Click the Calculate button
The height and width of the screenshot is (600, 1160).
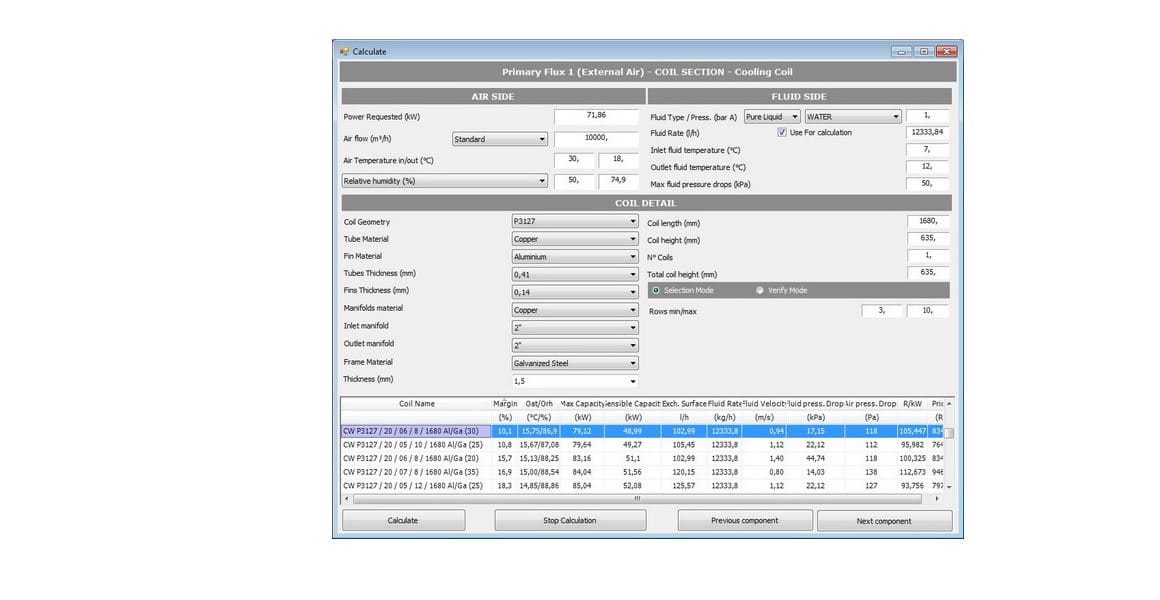pos(403,520)
